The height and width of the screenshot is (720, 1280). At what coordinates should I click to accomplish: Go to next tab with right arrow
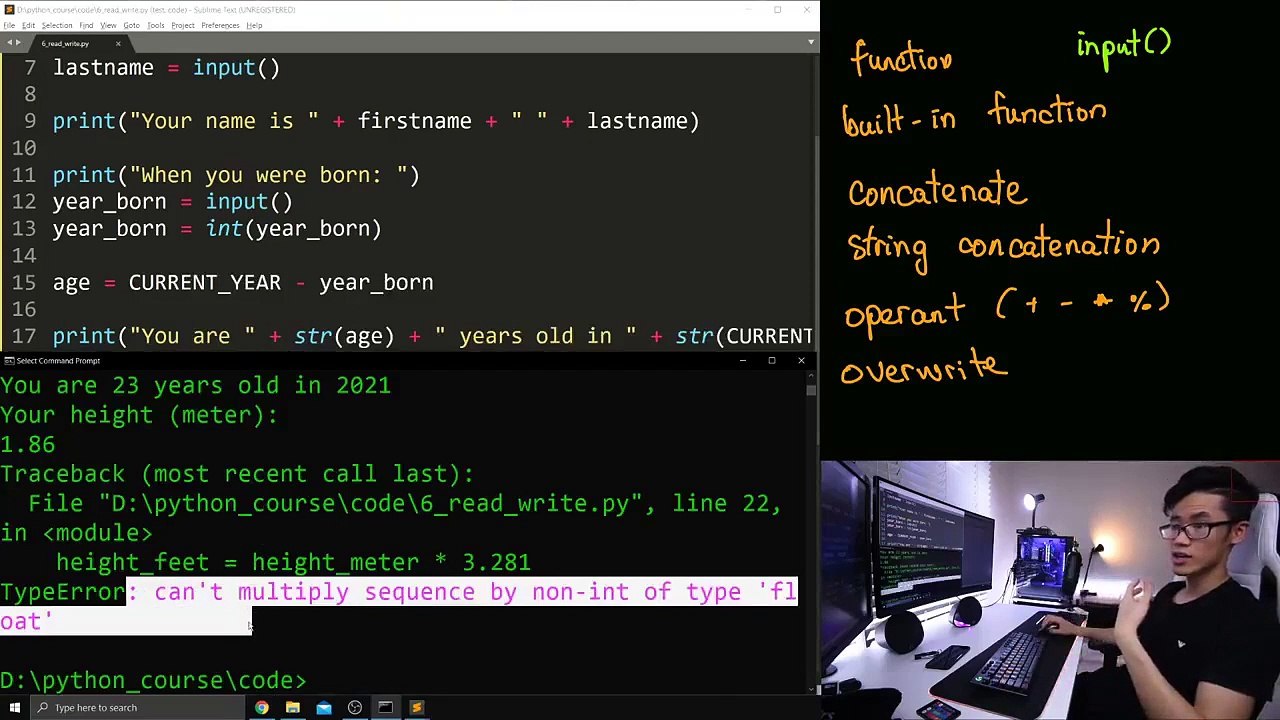pos(18,43)
